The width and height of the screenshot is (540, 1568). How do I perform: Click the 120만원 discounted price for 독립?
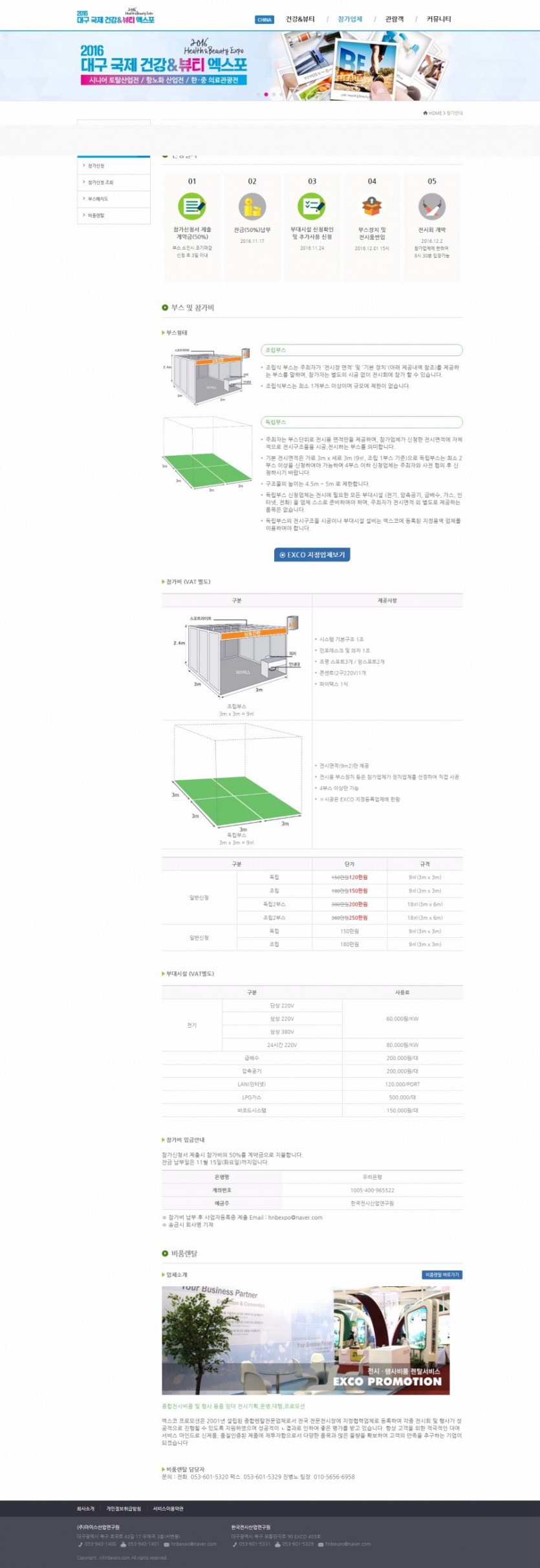(358, 877)
